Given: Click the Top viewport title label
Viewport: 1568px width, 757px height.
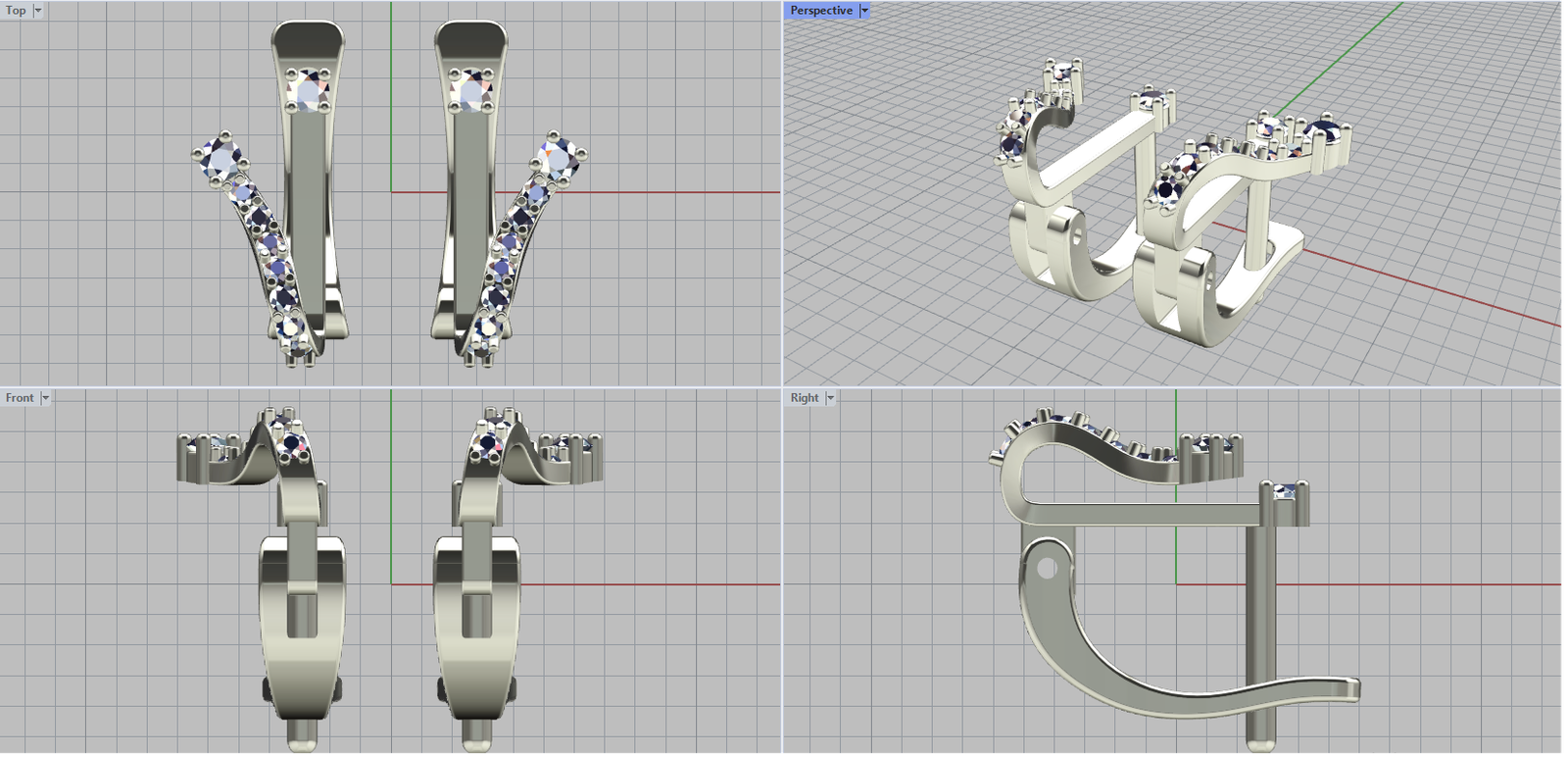Looking at the screenshot, I should [x=16, y=11].
